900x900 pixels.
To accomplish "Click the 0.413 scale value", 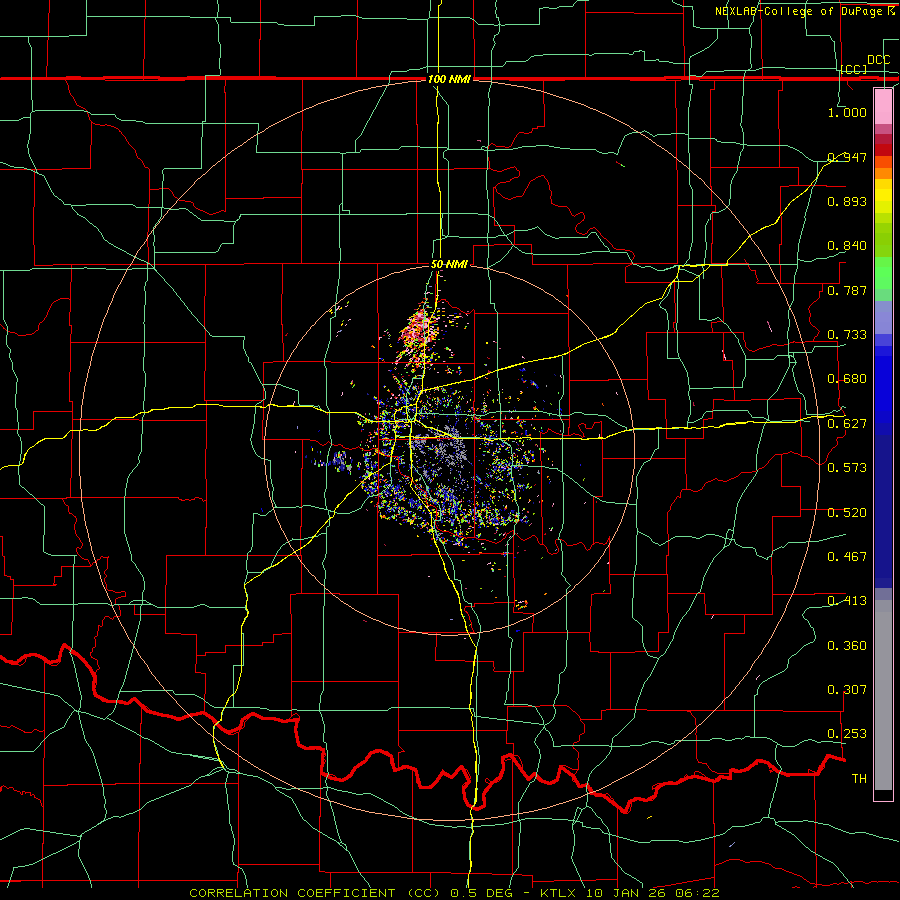I will (847, 601).
